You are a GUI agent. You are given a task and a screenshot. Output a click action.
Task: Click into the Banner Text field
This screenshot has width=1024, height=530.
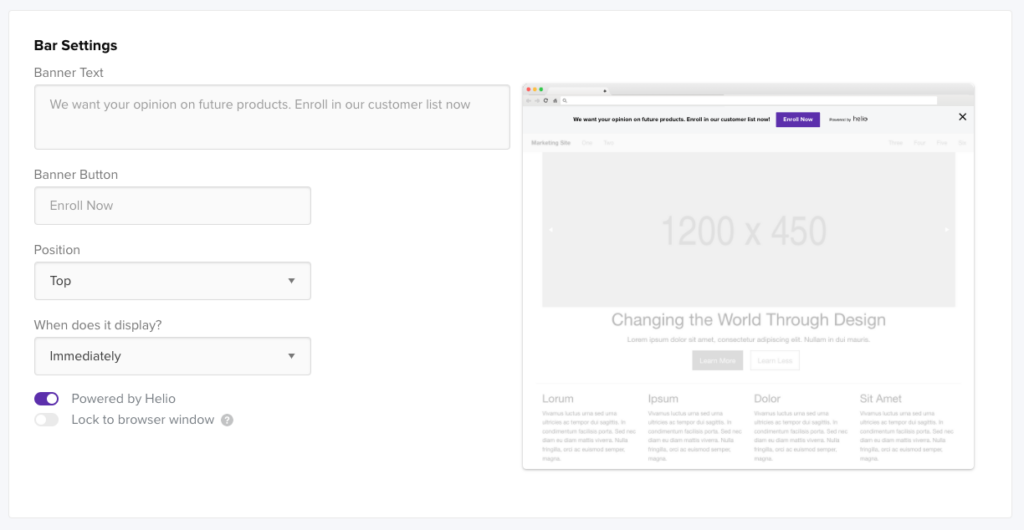[271, 117]
